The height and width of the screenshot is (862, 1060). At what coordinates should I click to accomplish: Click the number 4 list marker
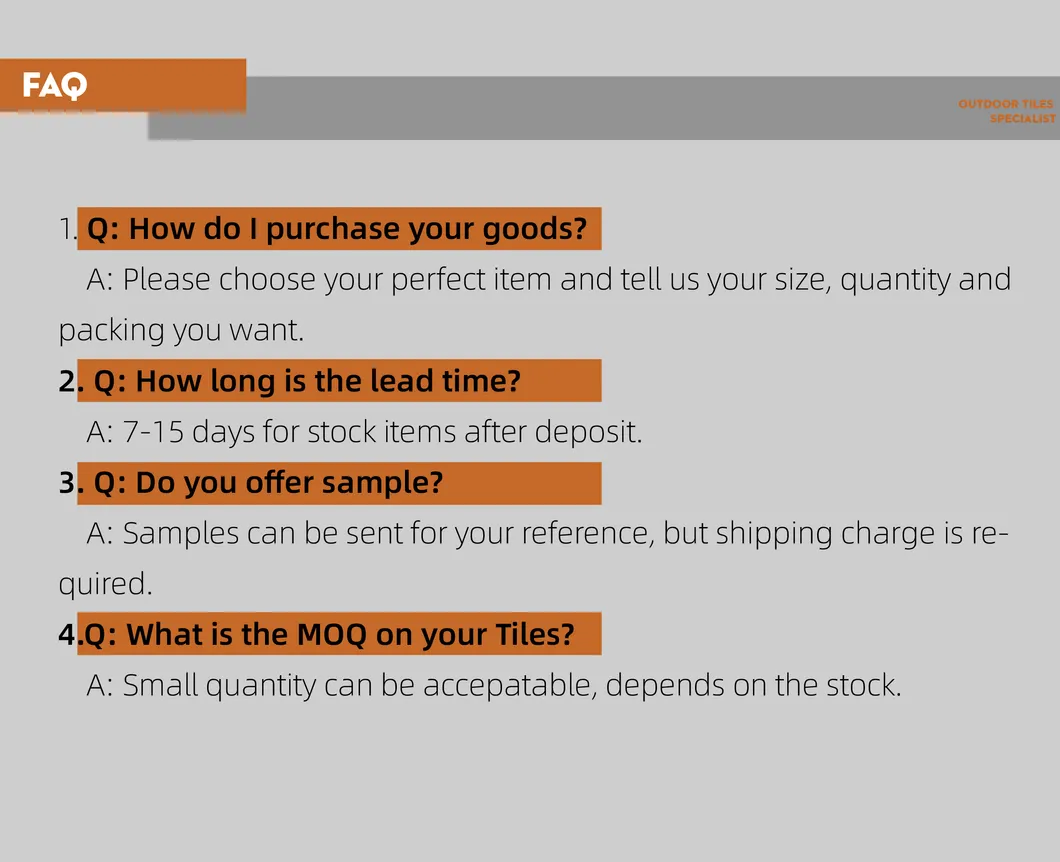pyautogui.click(x=66, y=634)
